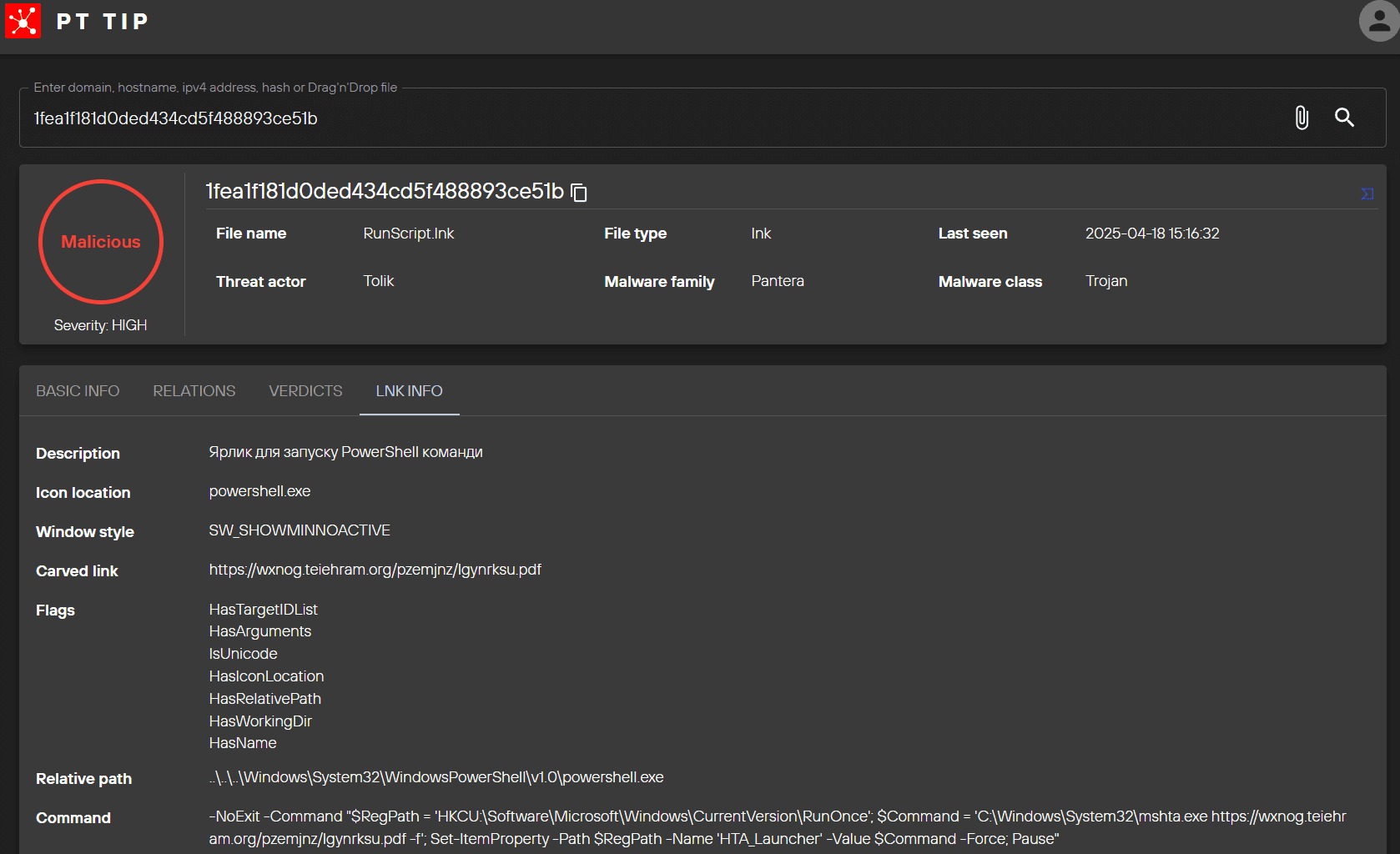
Task: Click the PT TIP logo icon
Action: [23, 21]
